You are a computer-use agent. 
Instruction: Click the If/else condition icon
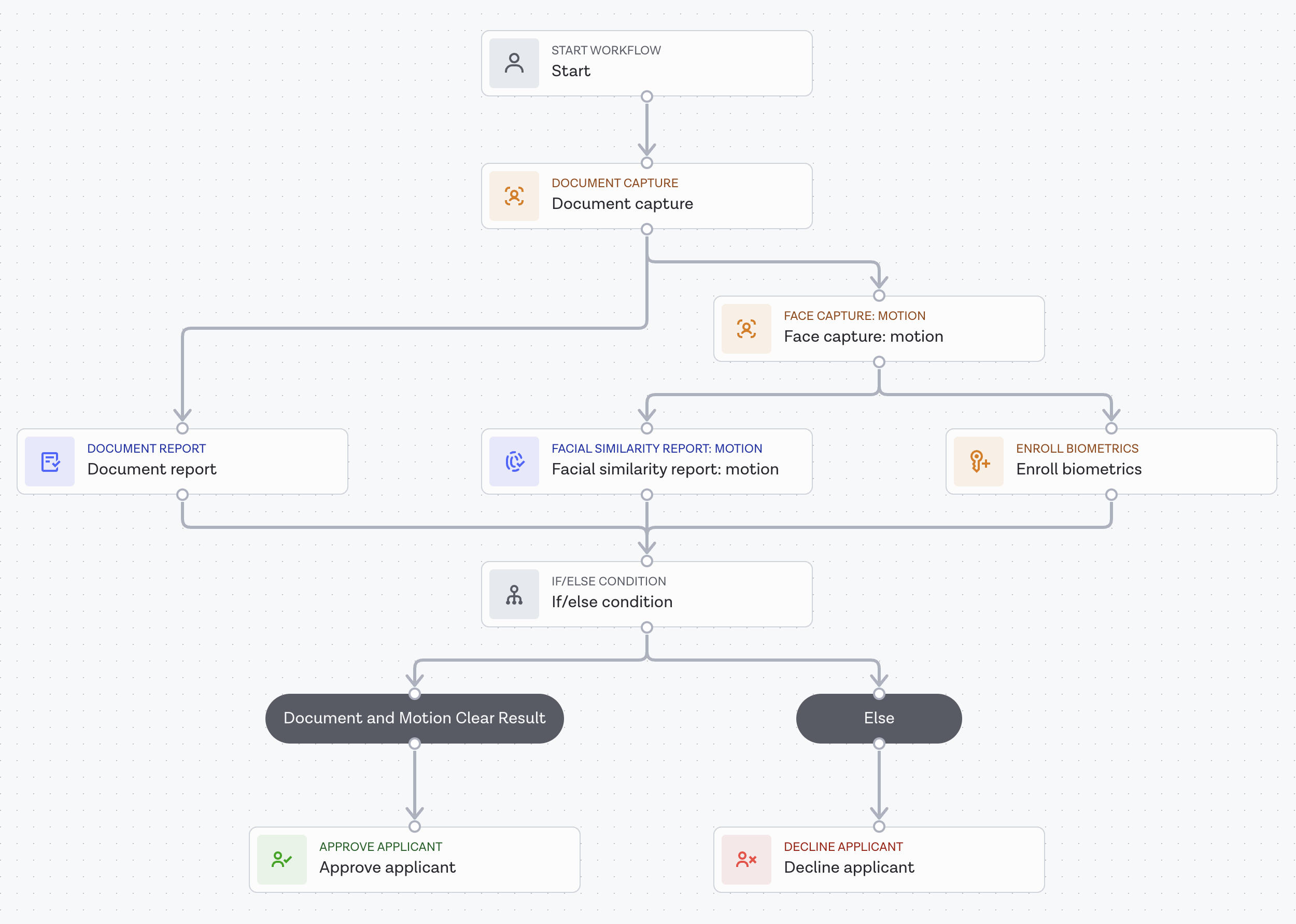514,594
